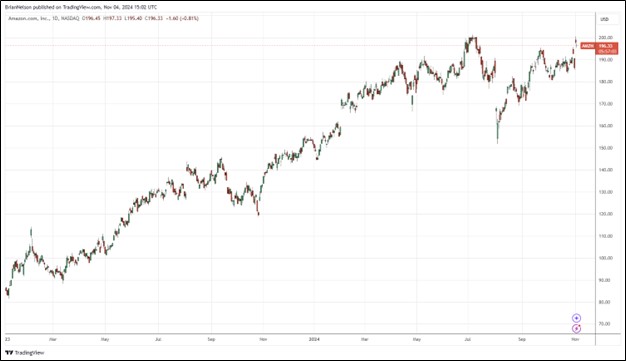626x361 pixels.
Task: Click the pink lightning marker with red dot
Action: click(576, 328)
